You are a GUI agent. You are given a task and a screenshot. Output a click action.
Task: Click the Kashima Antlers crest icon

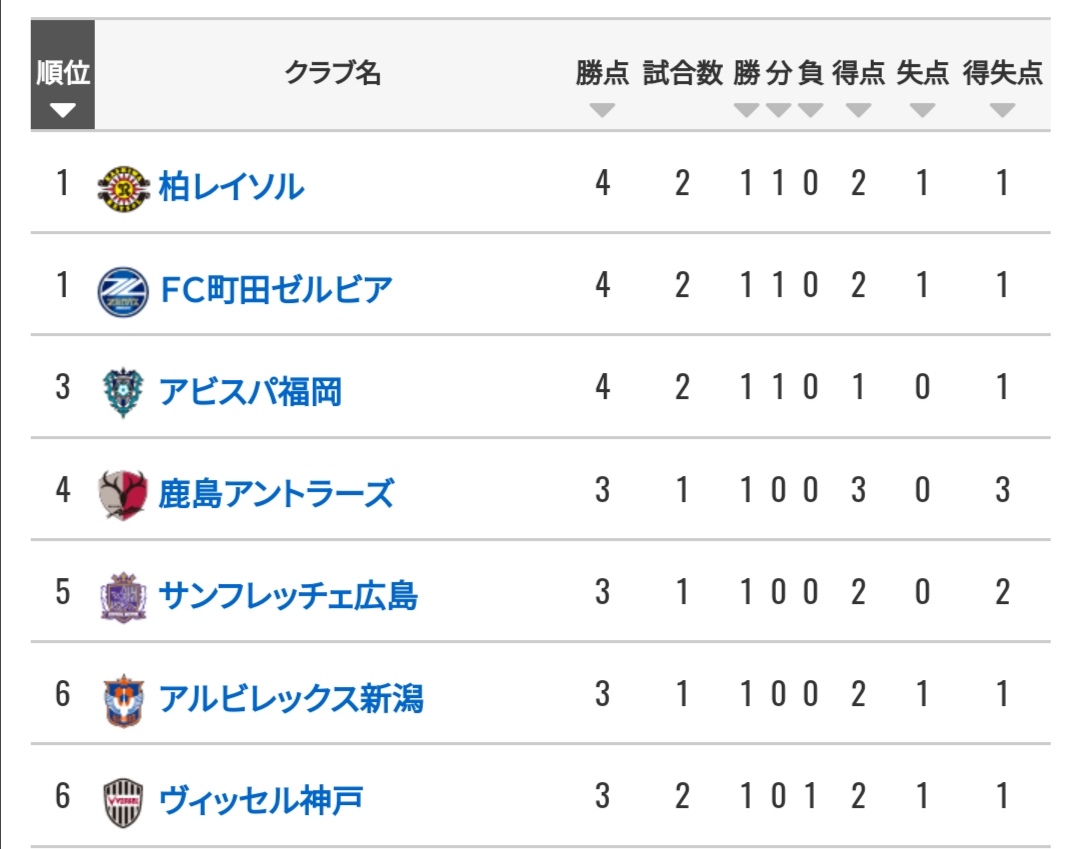[123, 494]
